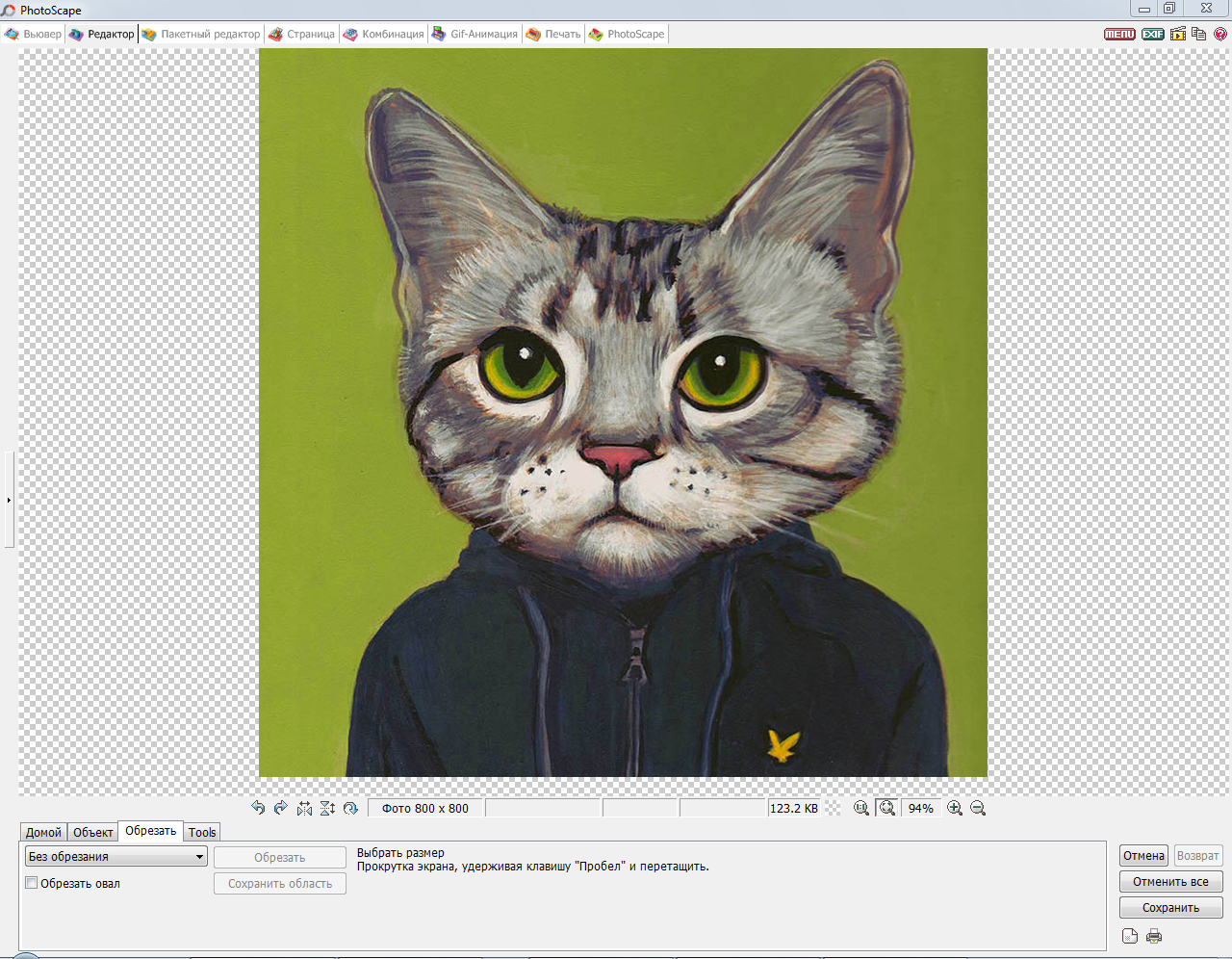1232x959 pixels.
Task: Switch to the Домой panel tab
Action: tap(43, 832)
